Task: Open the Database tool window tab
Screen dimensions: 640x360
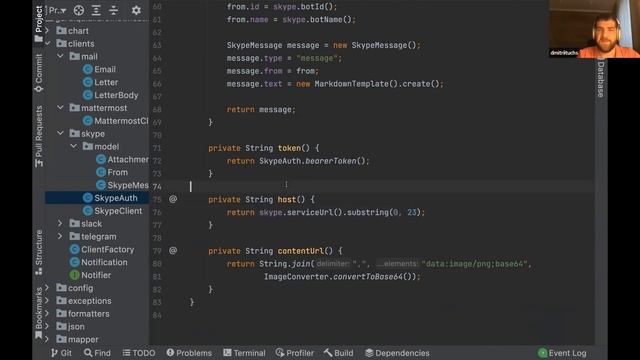Action: tap(601, 79)
